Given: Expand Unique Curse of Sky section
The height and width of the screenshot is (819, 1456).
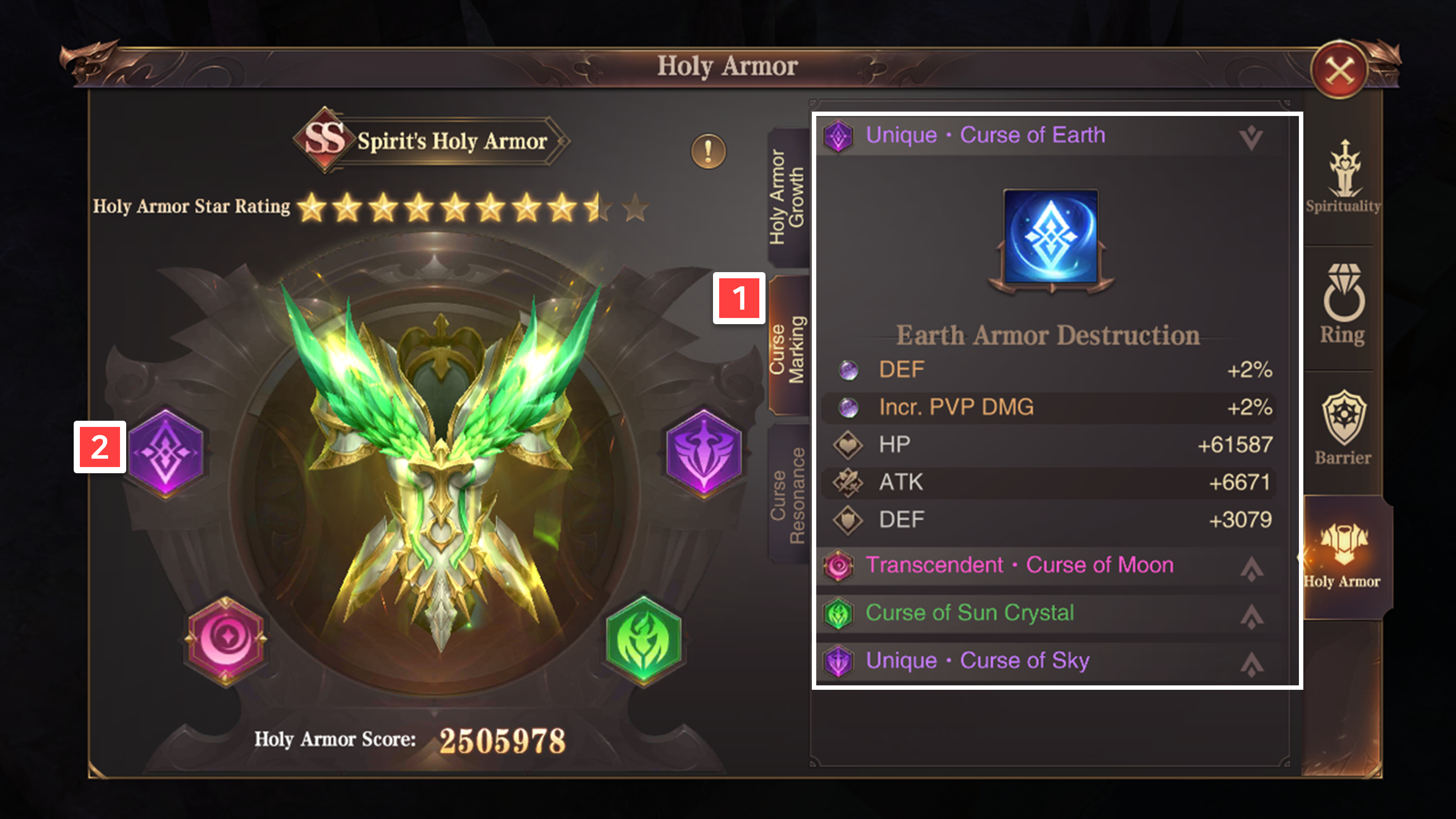Looking at the screenshot, I should click(x=1251, y=663).
